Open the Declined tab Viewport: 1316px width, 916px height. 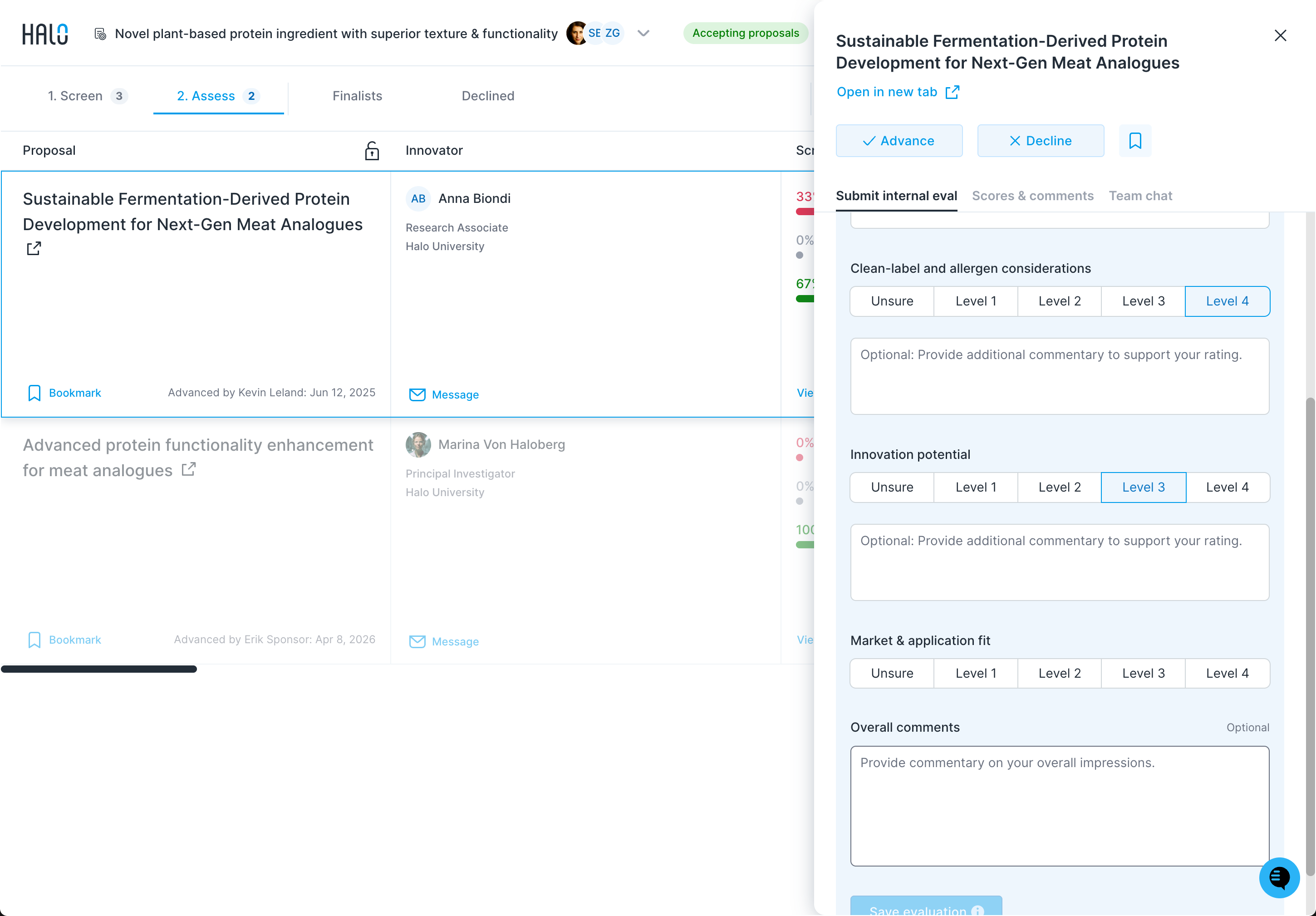coord(488,96)
